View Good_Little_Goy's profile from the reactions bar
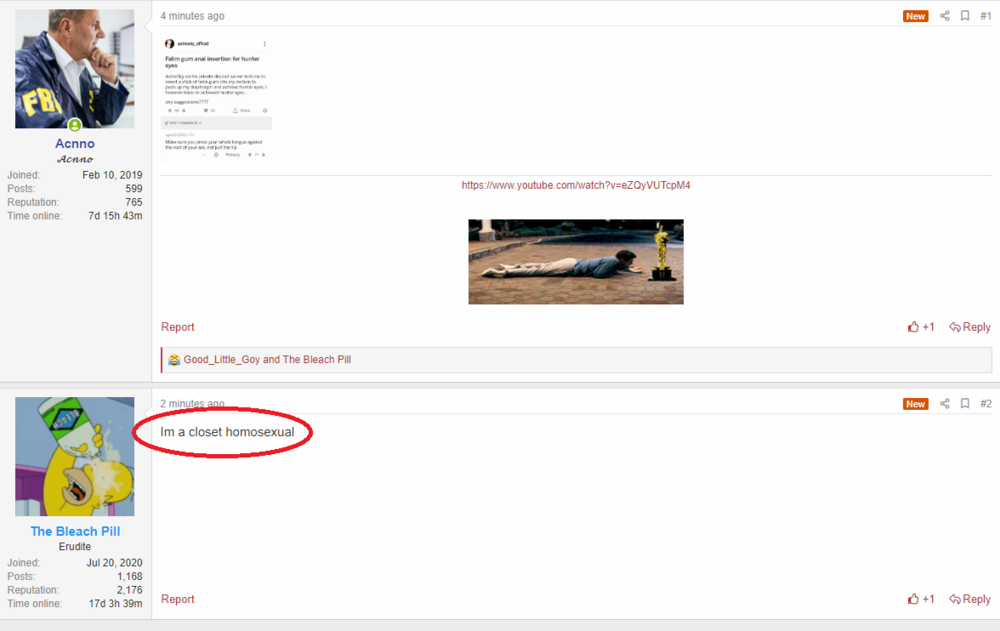 (x=222, y=359)
